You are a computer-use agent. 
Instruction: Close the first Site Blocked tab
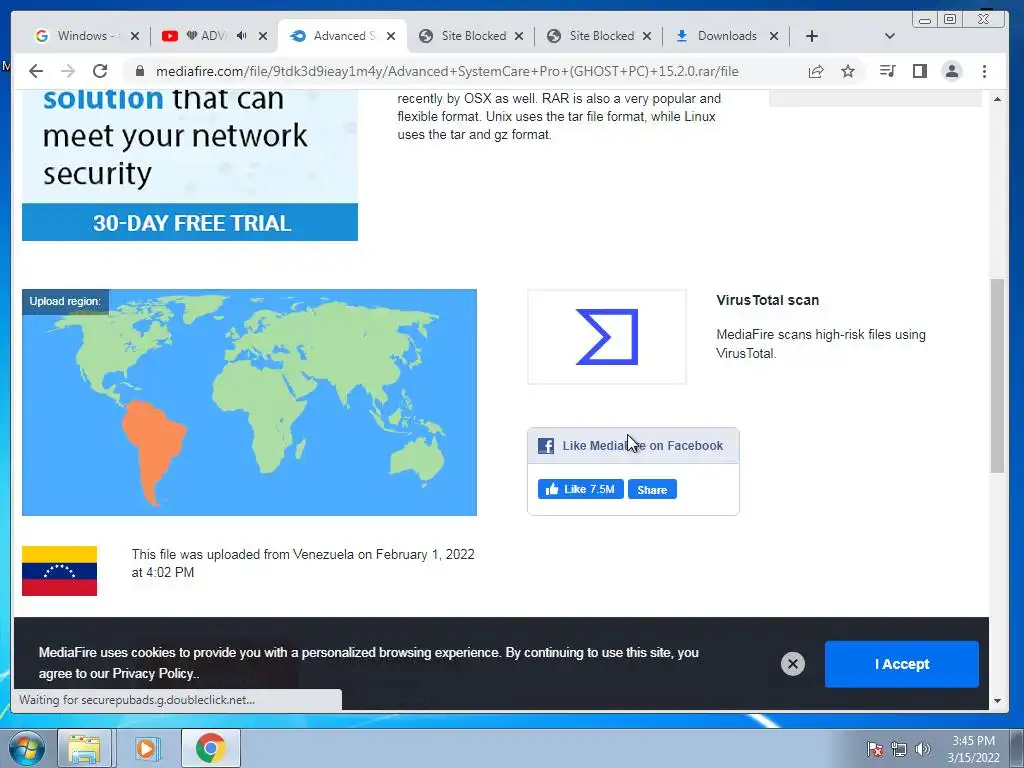point(519,36)
